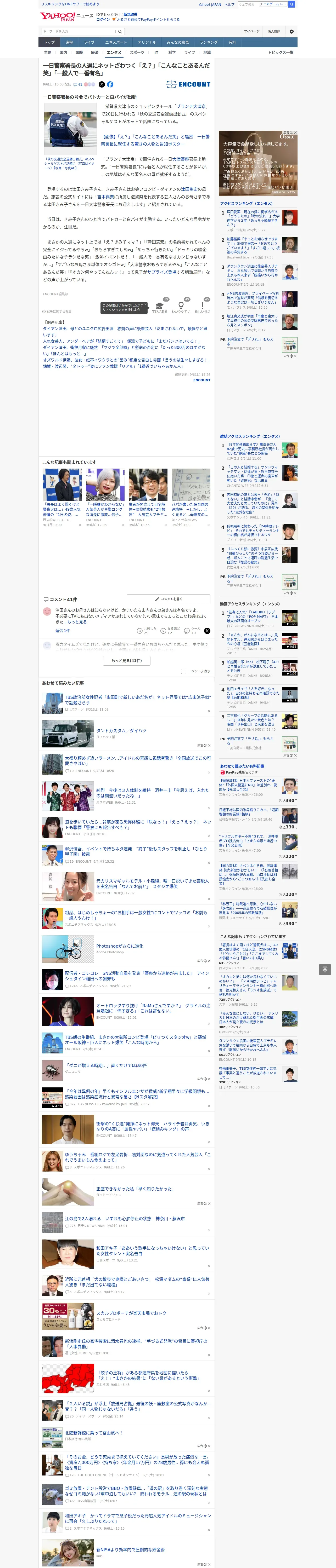
Task: Click the 返信 1件 link
Action: tap(63, 631)
